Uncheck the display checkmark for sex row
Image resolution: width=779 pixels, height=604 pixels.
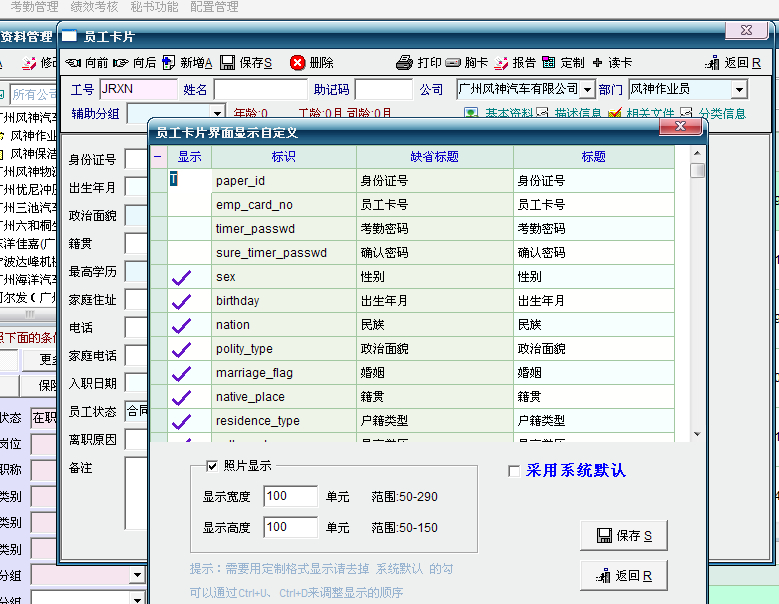pyautogui.click(x=182, y=277)
